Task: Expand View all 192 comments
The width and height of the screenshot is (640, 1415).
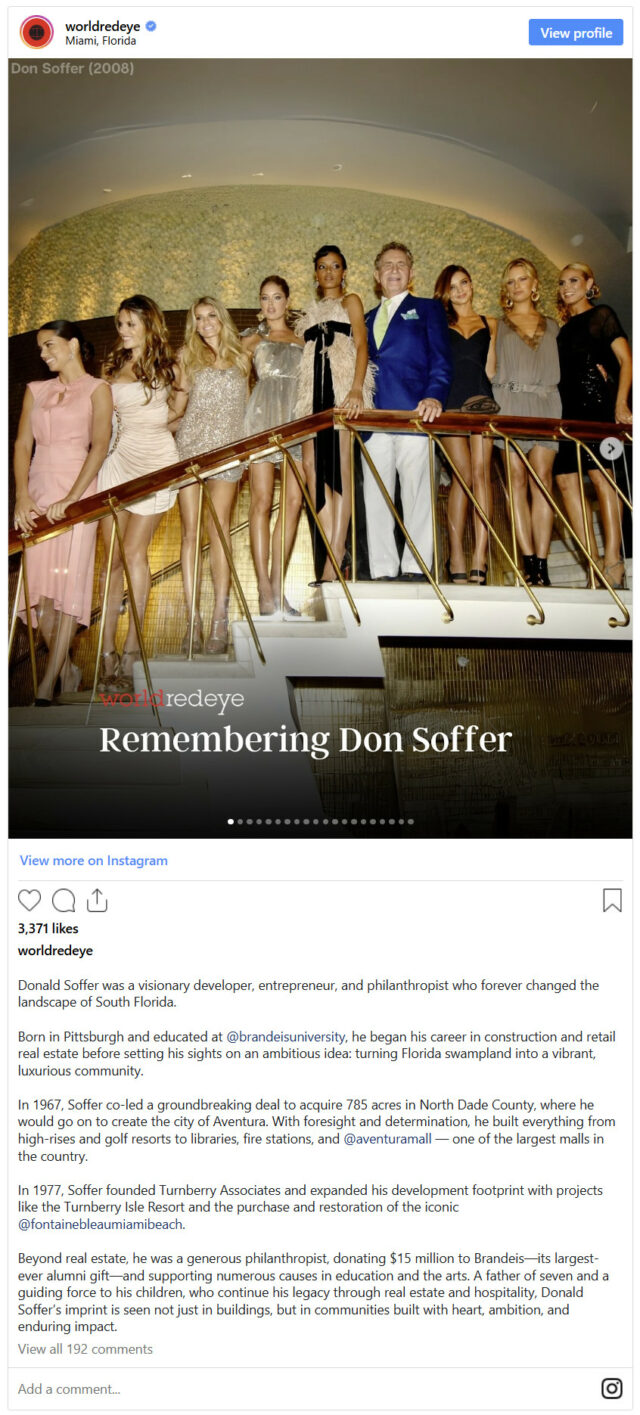Action: pyautogui.click(x=85, y=1349)
